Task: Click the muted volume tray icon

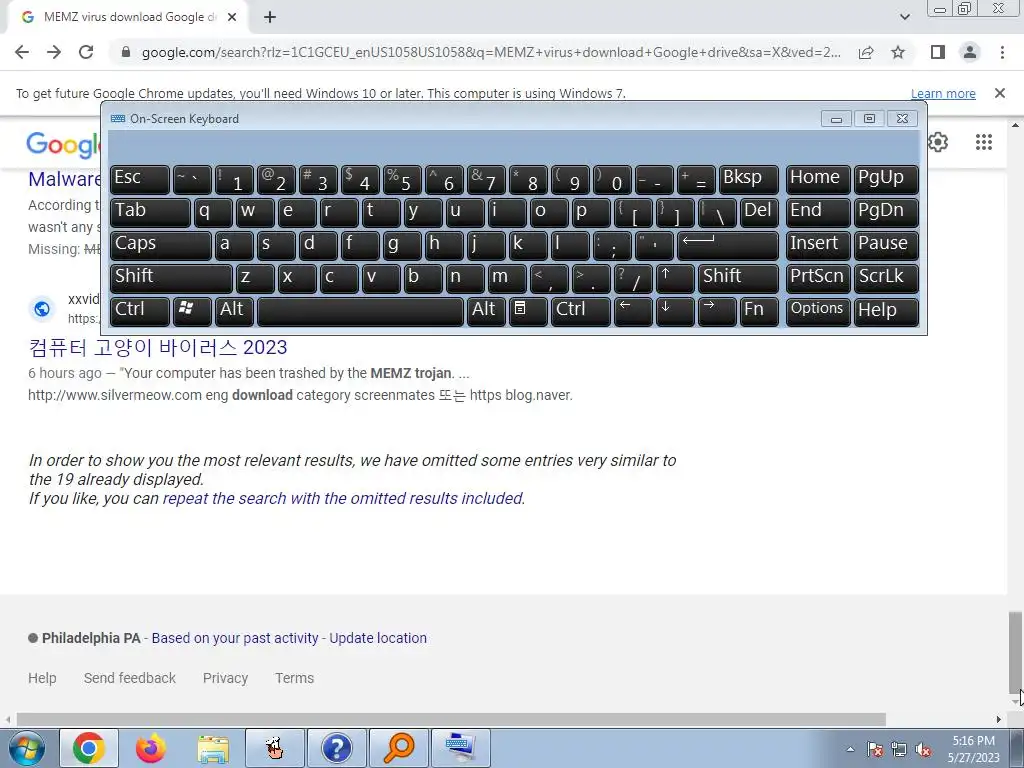Action: click(x=923, y=749)
